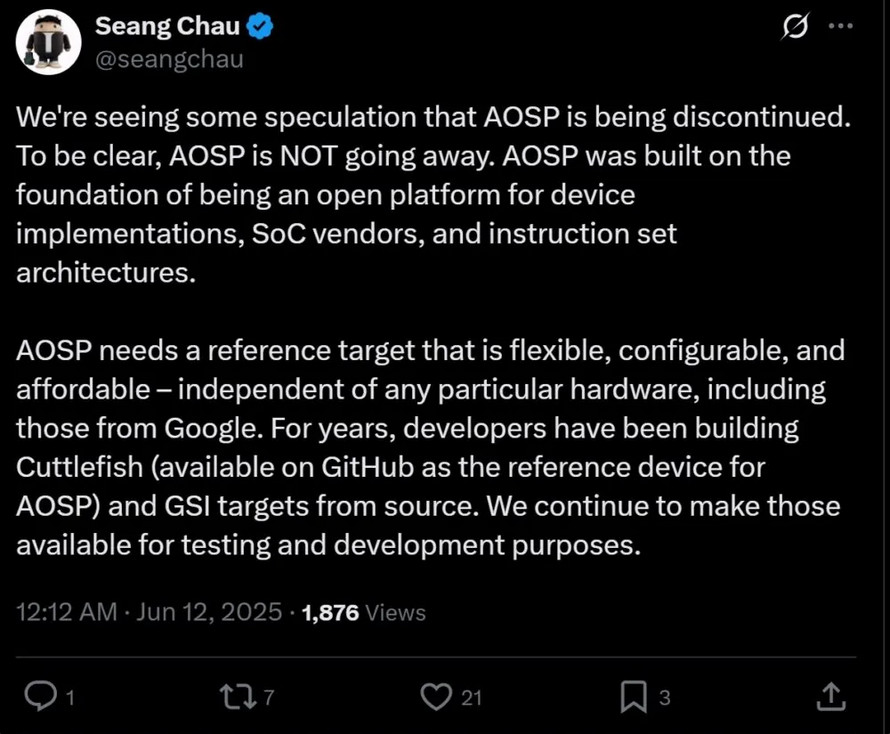
Task: Open the three-dot more options menu
Action: [841, 26]
